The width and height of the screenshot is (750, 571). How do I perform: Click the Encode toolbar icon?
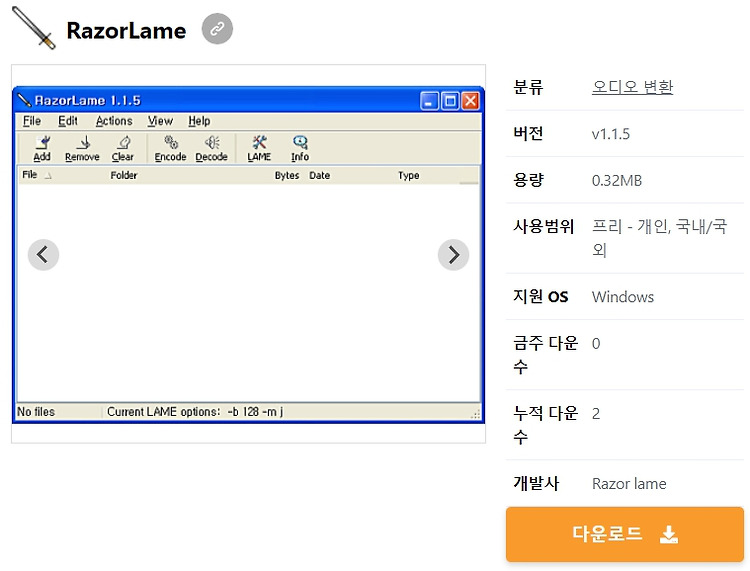170,149
